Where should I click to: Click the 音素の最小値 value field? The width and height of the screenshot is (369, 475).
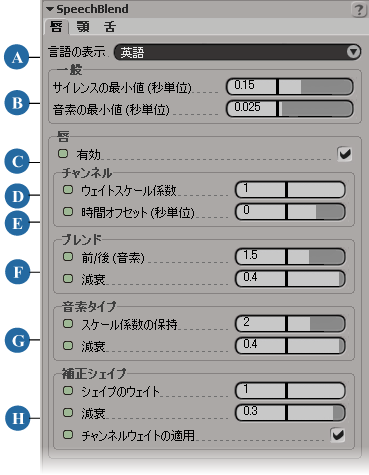coord(251,109)
